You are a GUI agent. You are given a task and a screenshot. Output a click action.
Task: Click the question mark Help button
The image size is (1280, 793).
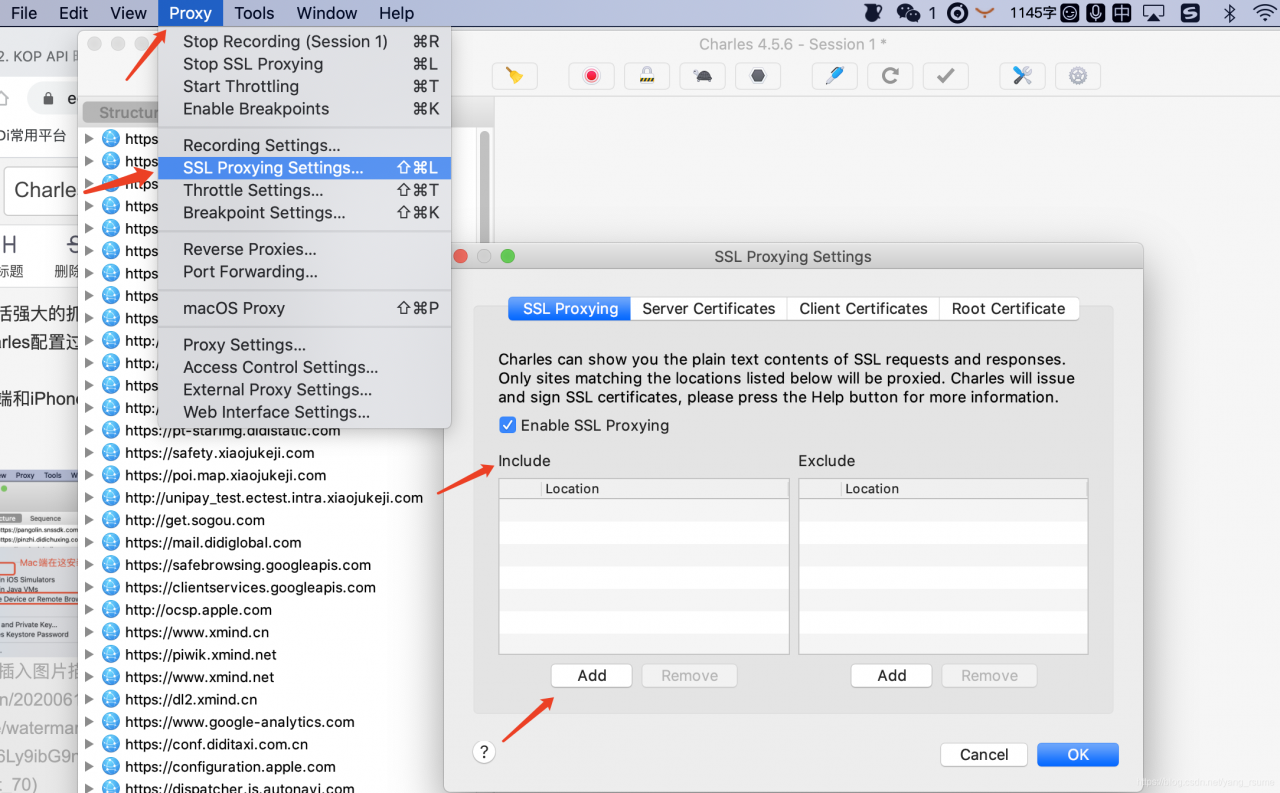(484, 752)
